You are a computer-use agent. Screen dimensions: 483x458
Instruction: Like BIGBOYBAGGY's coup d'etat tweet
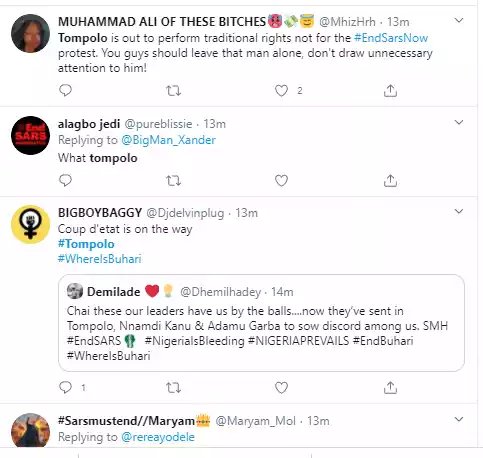281,388
